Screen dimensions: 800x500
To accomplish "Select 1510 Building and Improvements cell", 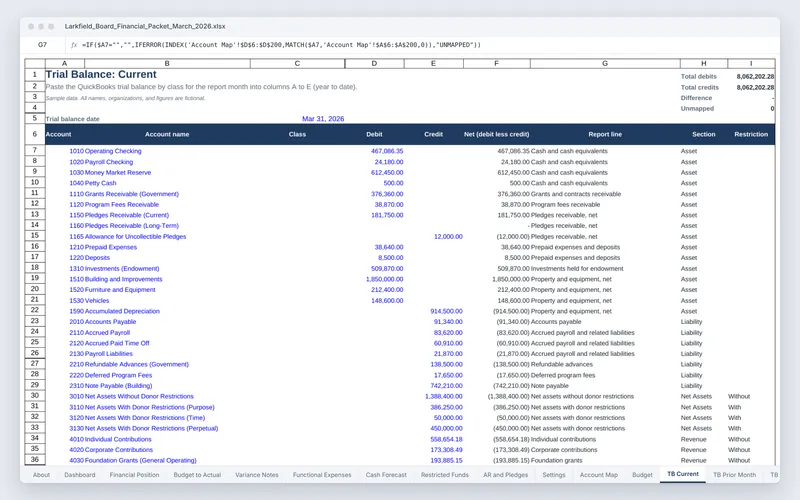I will pyautogui.click(x=116, y=279).
